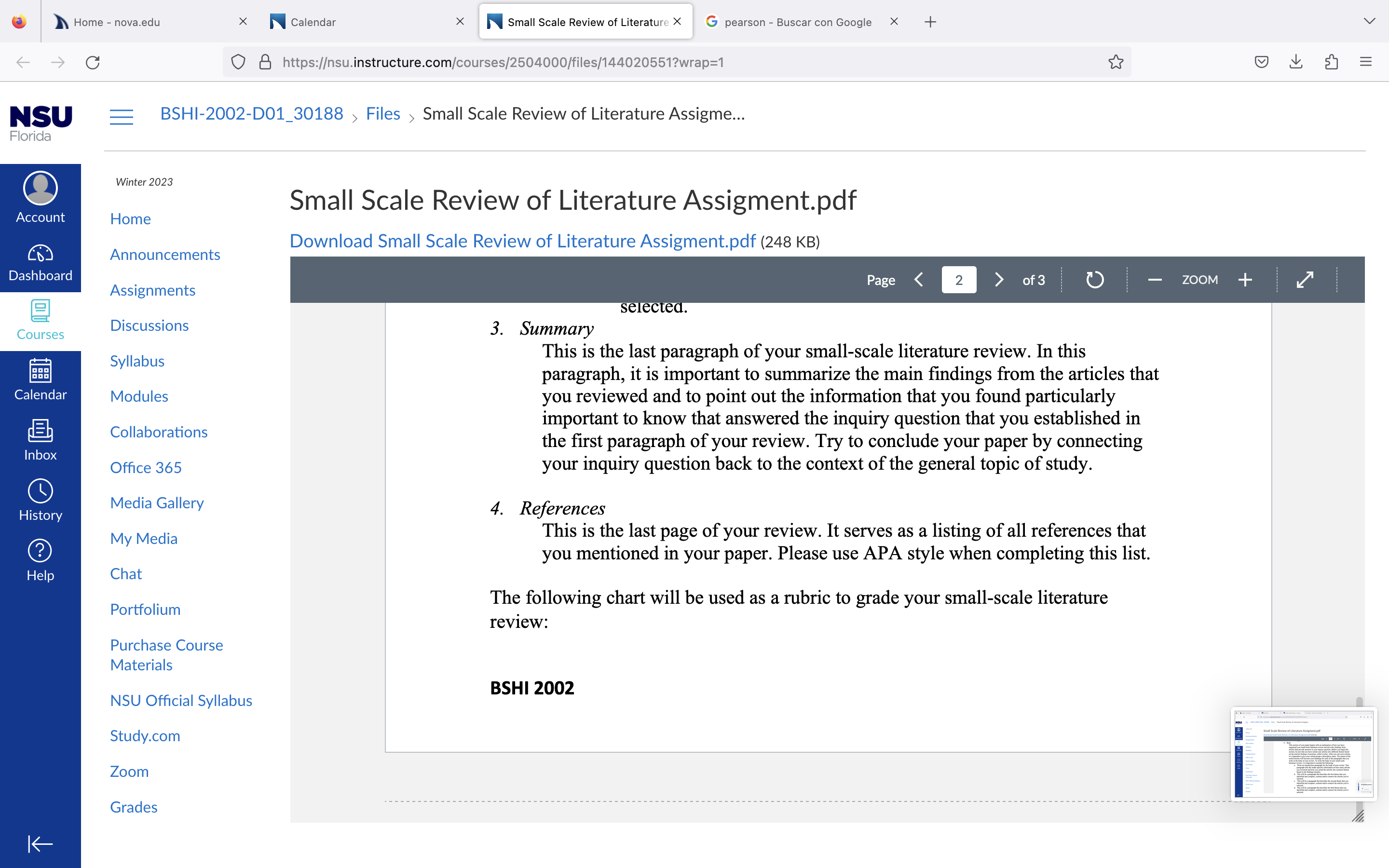Open NSU Official Syllabus link
1389x868 pixels.
pos(181,700)
